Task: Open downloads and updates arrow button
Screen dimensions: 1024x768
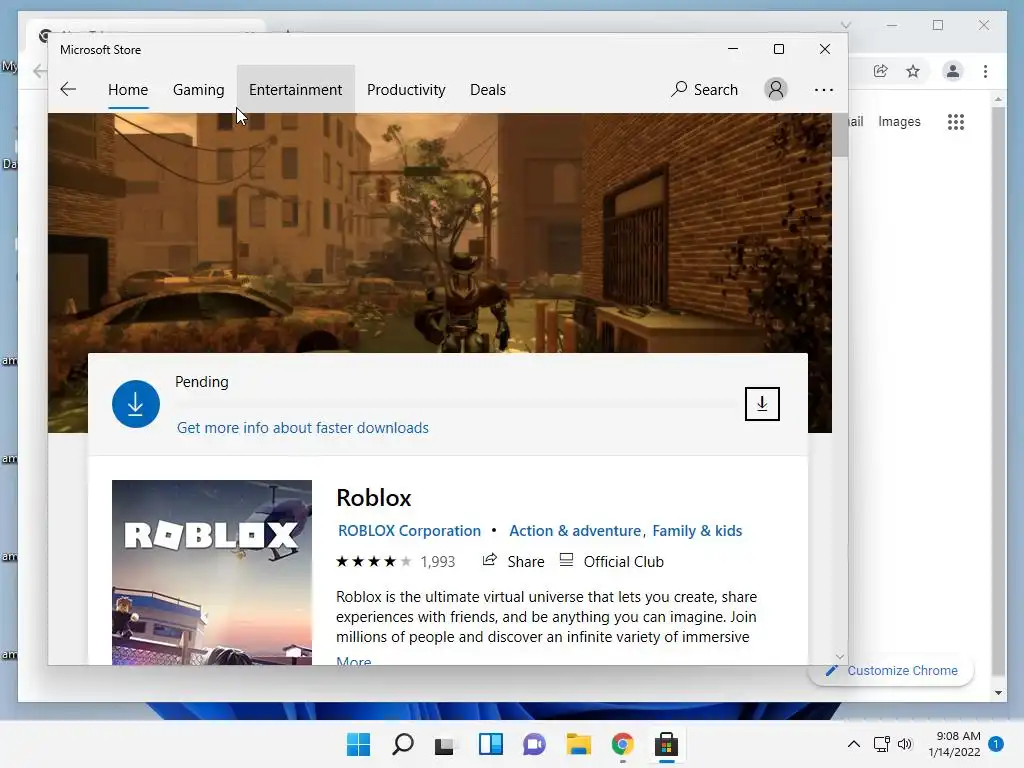Action: click(762, 404)
